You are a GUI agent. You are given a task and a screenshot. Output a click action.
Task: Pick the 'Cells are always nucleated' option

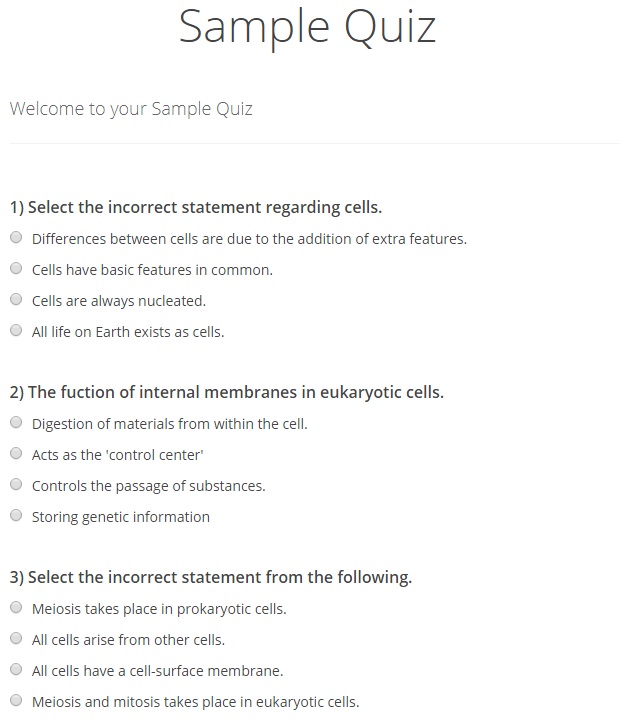[16, 300]
